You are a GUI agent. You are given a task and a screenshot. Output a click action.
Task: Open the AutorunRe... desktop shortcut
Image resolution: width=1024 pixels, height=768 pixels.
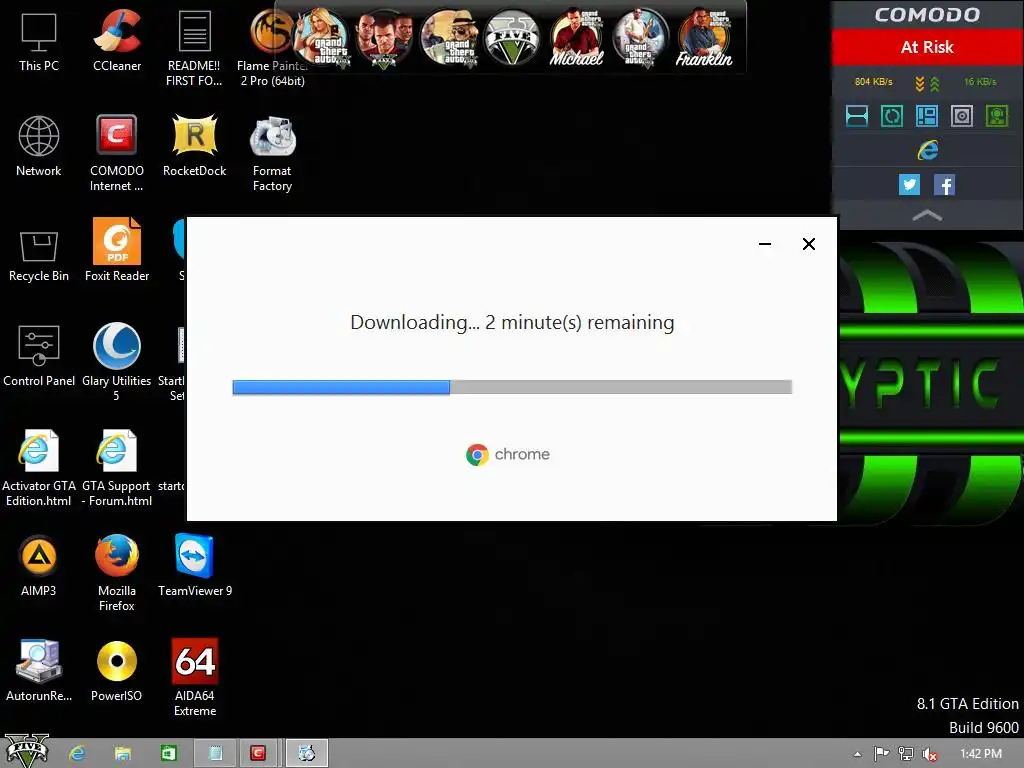pos(39,671)
